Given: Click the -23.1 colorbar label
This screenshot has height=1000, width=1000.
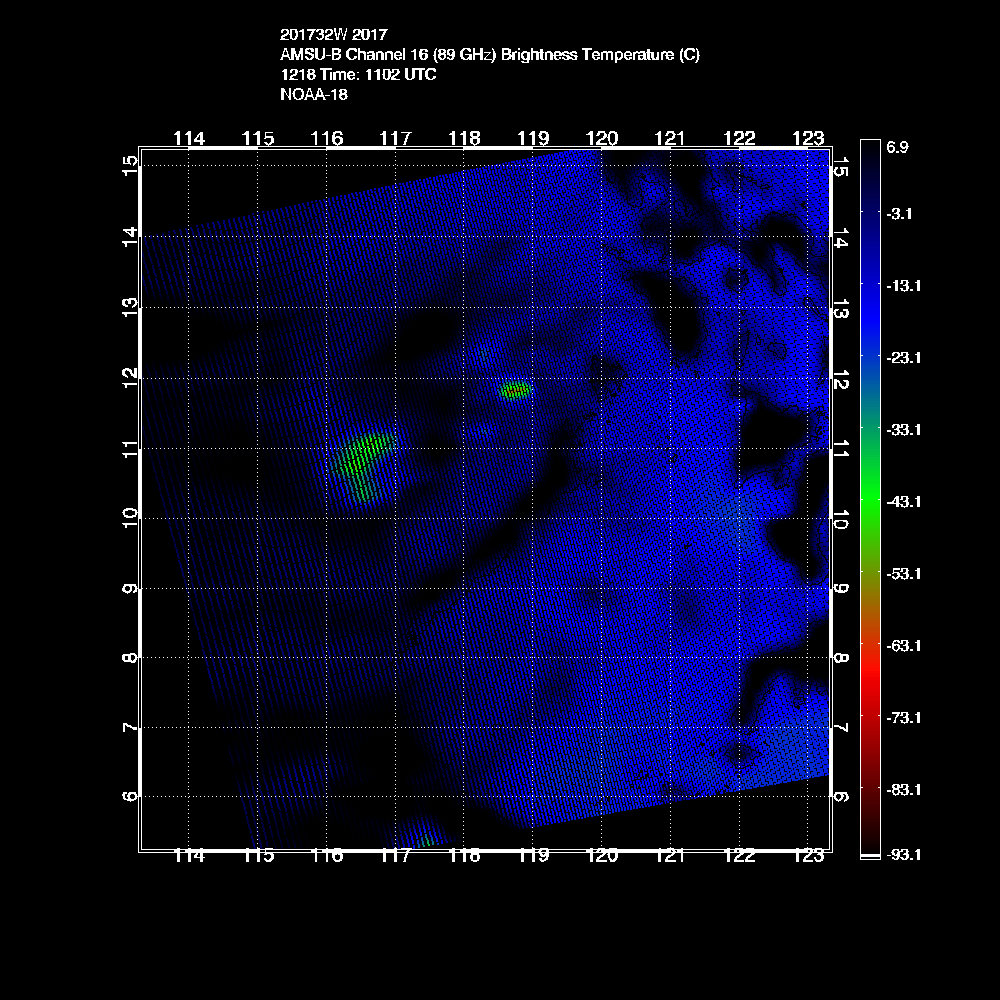Looking at the screenshot, I should click(x=903, y=358).
